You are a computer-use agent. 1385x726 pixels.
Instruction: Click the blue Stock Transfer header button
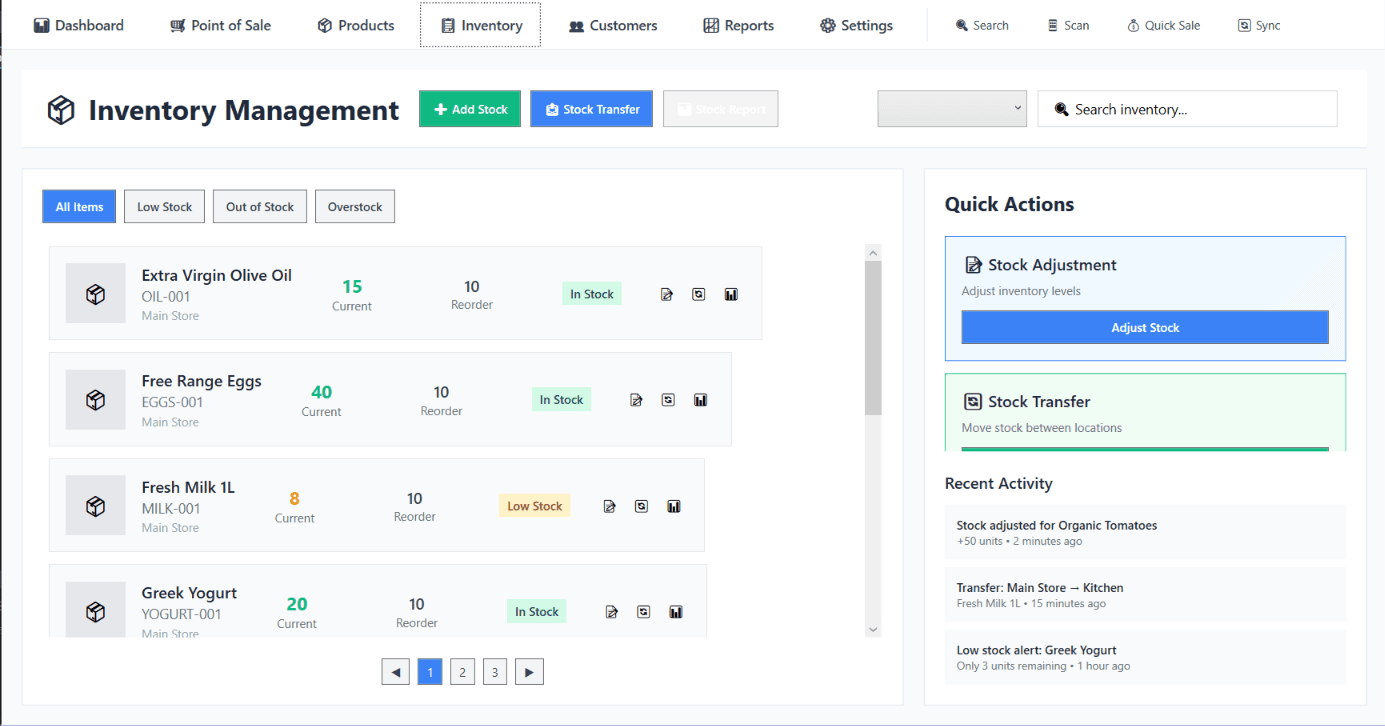(x=592, y=109)
